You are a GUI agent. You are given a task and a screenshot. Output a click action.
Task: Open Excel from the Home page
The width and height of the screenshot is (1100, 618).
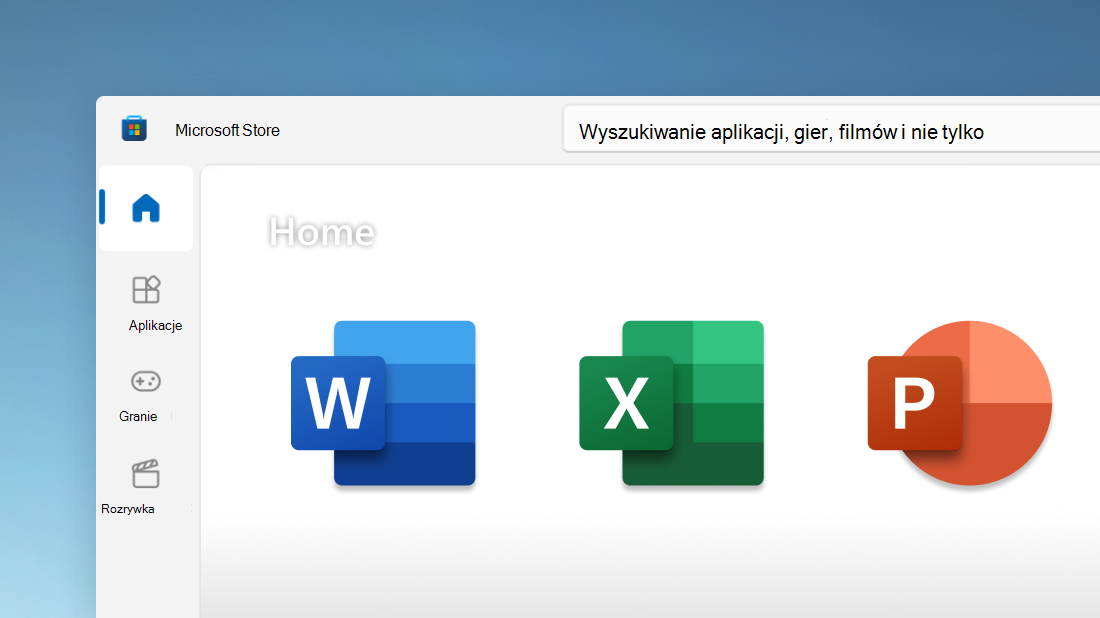click(x=672, y=403)
